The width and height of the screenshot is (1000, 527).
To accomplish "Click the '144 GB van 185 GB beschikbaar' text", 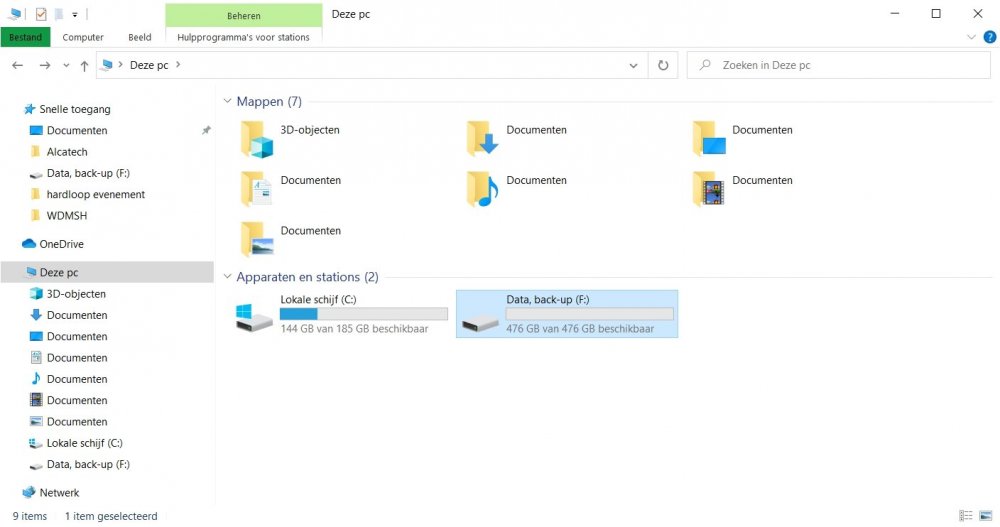I will pyautogui.click(x=355, y=329).
